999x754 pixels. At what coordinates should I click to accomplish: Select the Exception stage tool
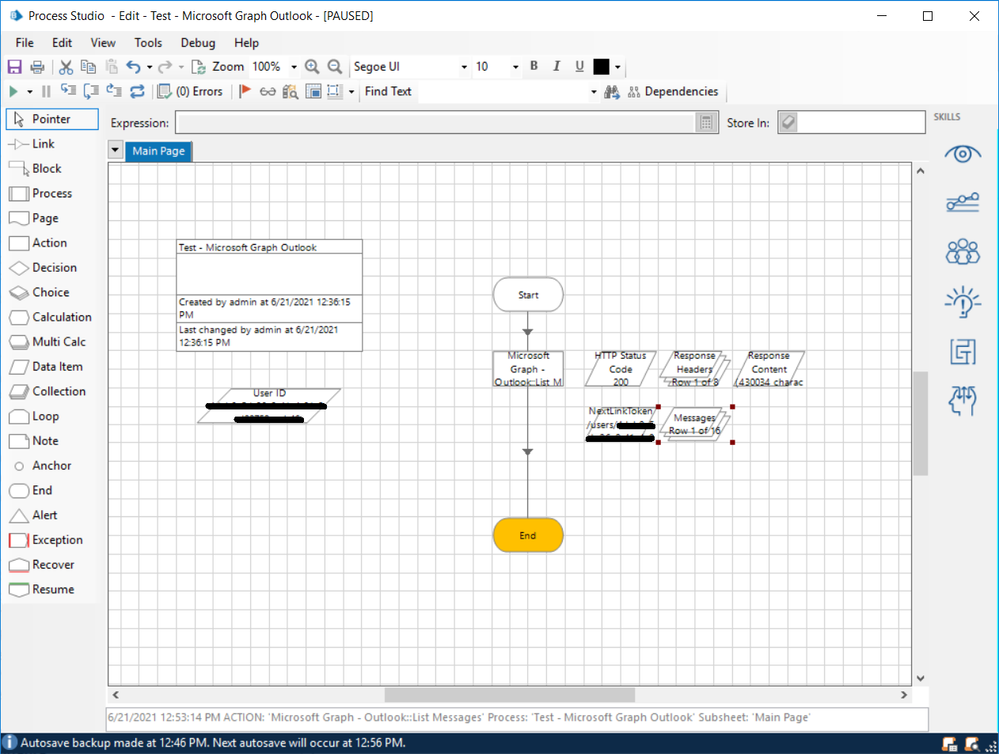coord(52,540)
